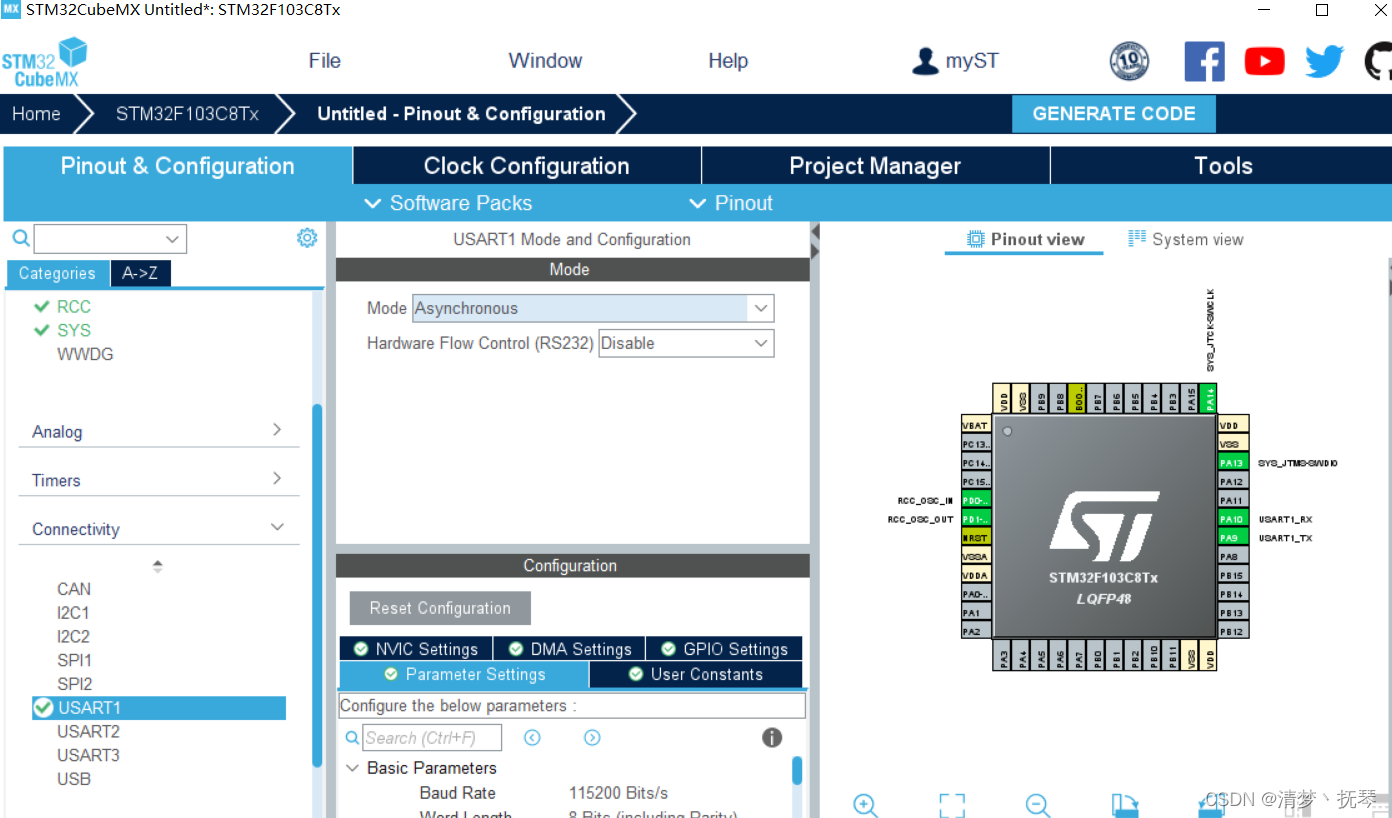Switch to A->Z tab
Viewport: 1392px width, 818px height.
(140, 273)
